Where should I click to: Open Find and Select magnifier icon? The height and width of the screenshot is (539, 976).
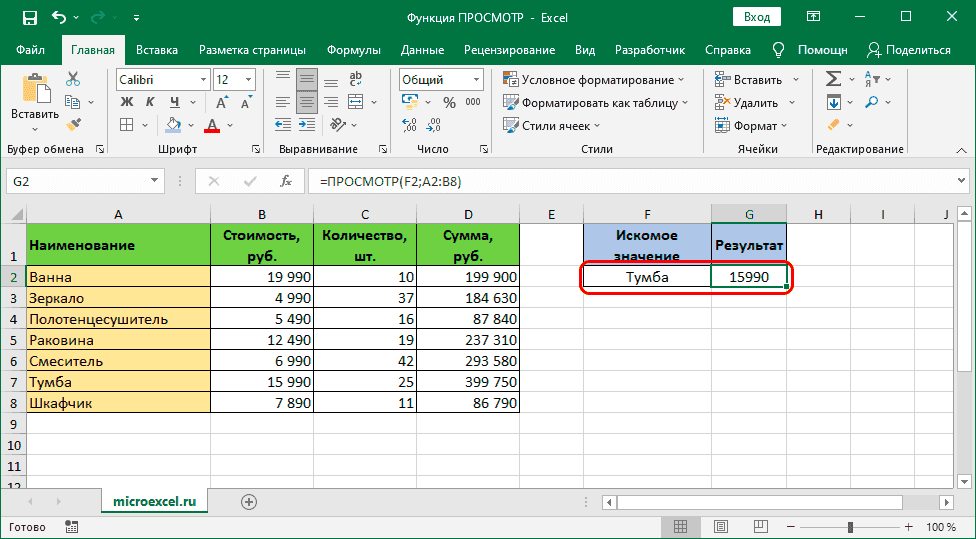pyautogui.click(x=872, y=103)
